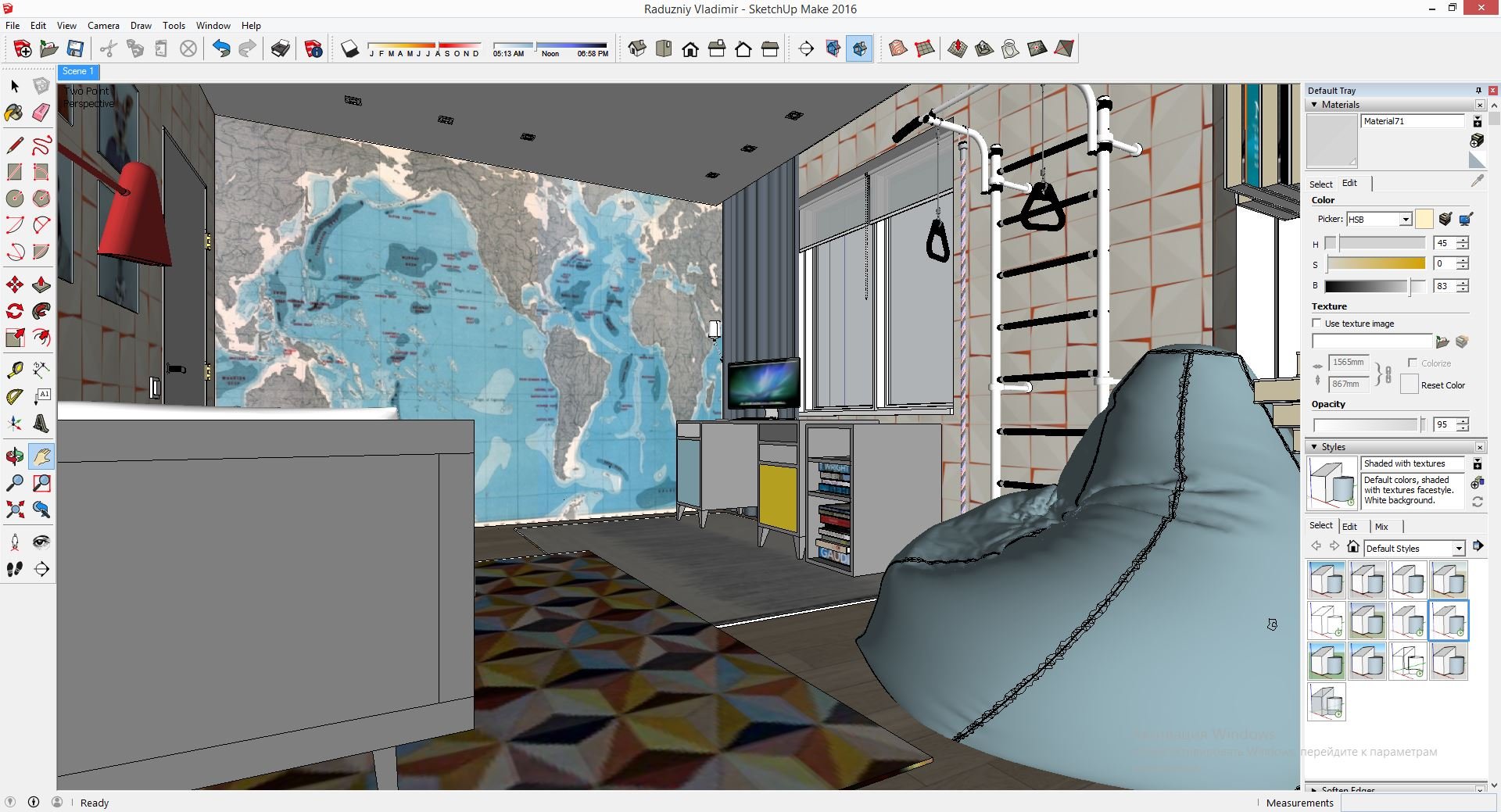The image size is (1501, 812).
Task: Open the HSB color picker dropdown
Action: [x=1405, y=220]
